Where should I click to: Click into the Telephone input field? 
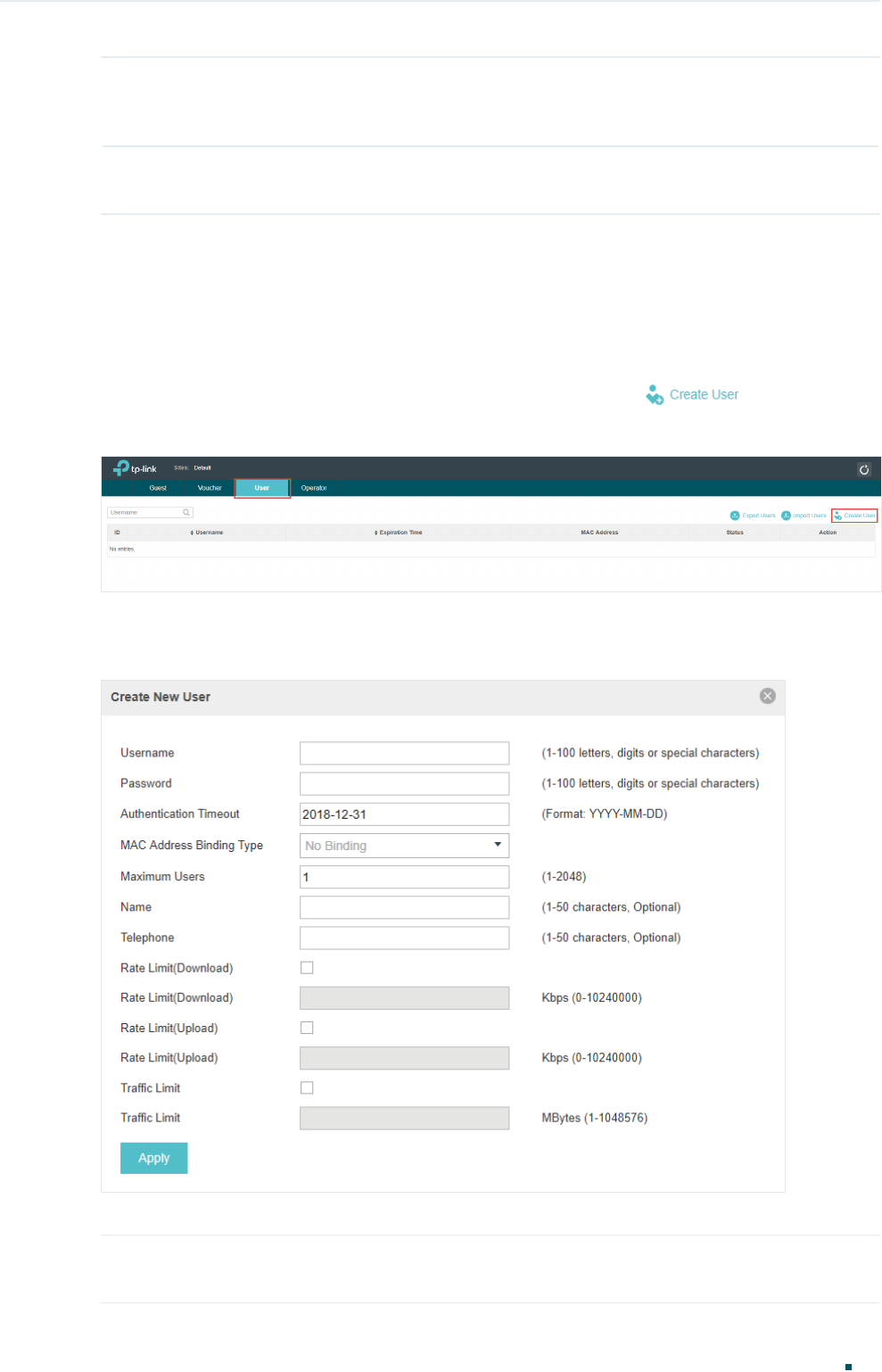click(x=404, y=938)
